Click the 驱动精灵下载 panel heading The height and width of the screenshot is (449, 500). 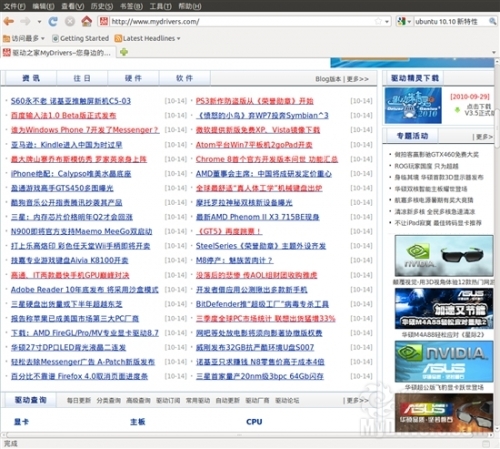click(415, 78)
